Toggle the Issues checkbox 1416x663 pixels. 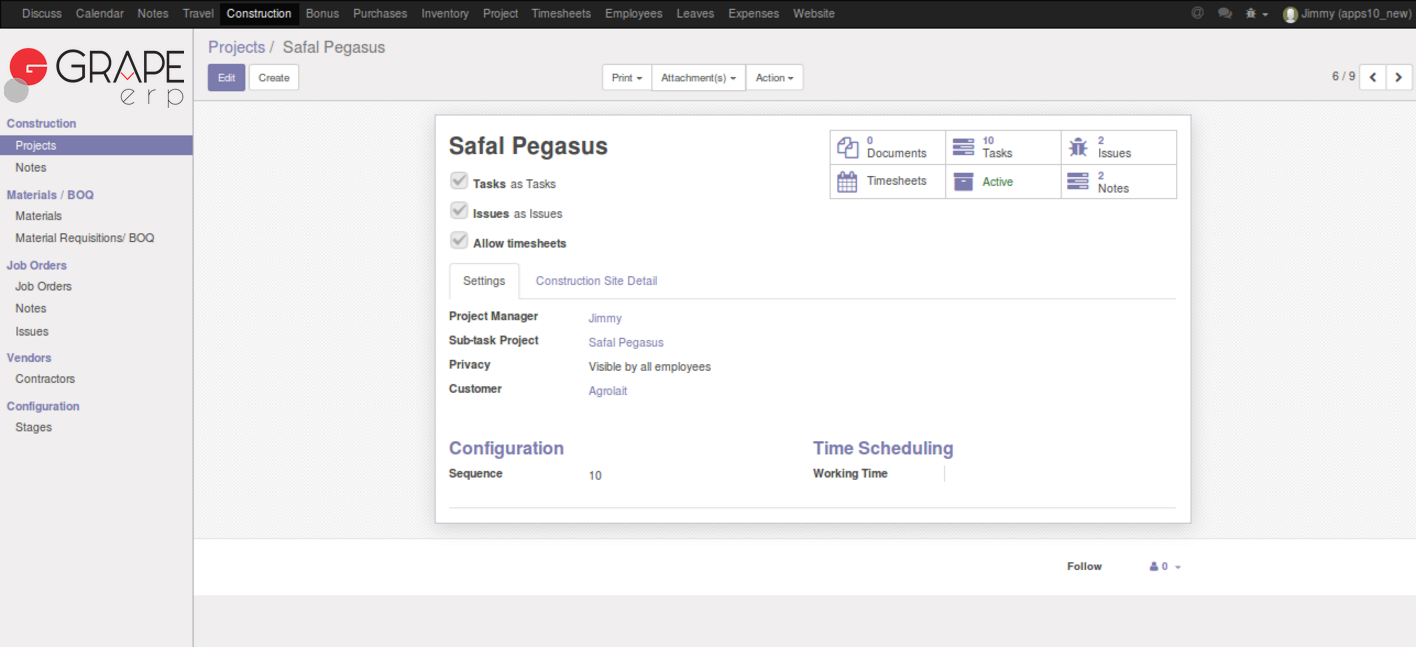point(459,211)
